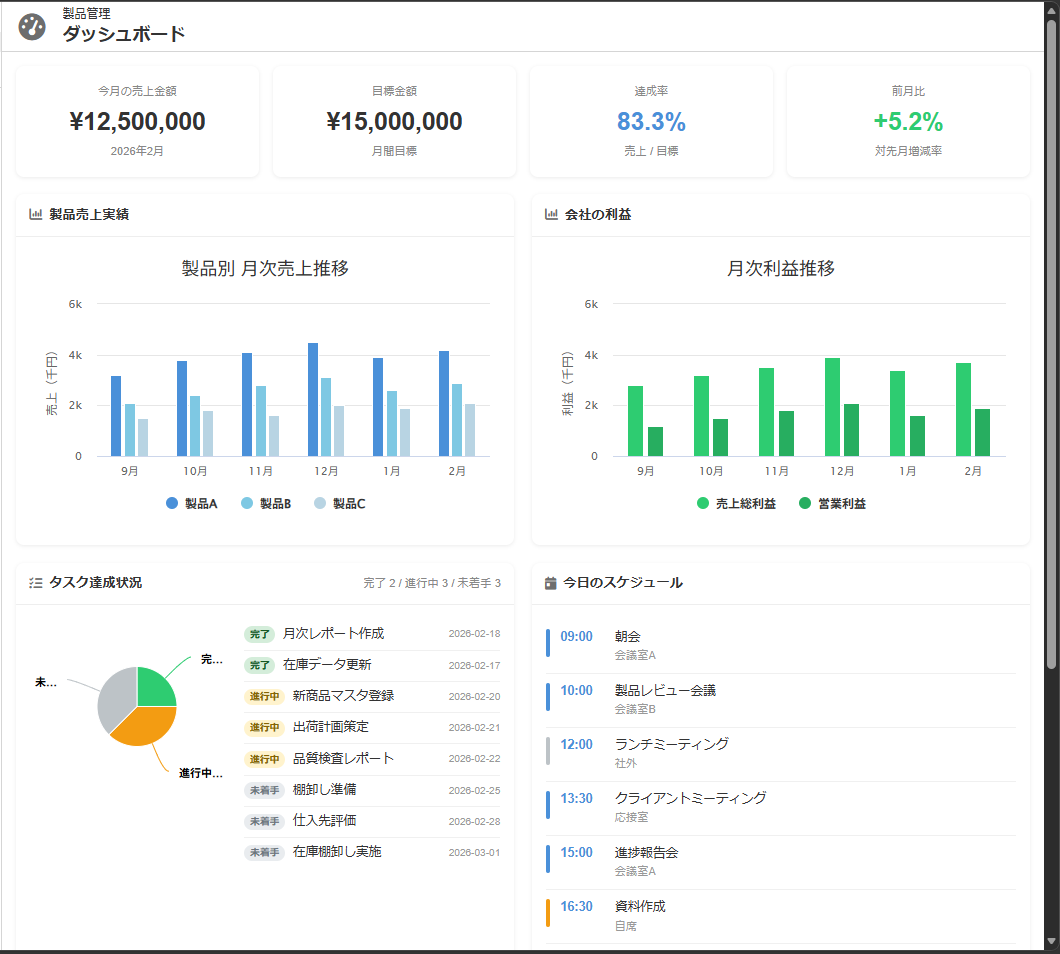Click 未着手 badge on 棚卸し準備
Viewport: 1060px width, 954px height.
(264, 790)
